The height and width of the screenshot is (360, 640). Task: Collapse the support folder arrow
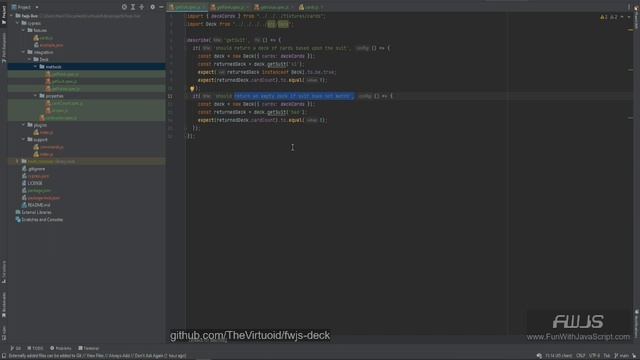tap(23, 140)
